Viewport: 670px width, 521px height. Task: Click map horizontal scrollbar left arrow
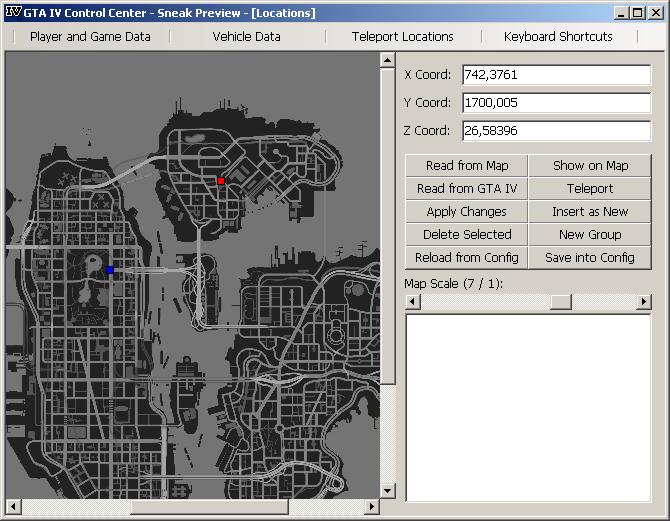pyautogui.click(x=13, y=507)
